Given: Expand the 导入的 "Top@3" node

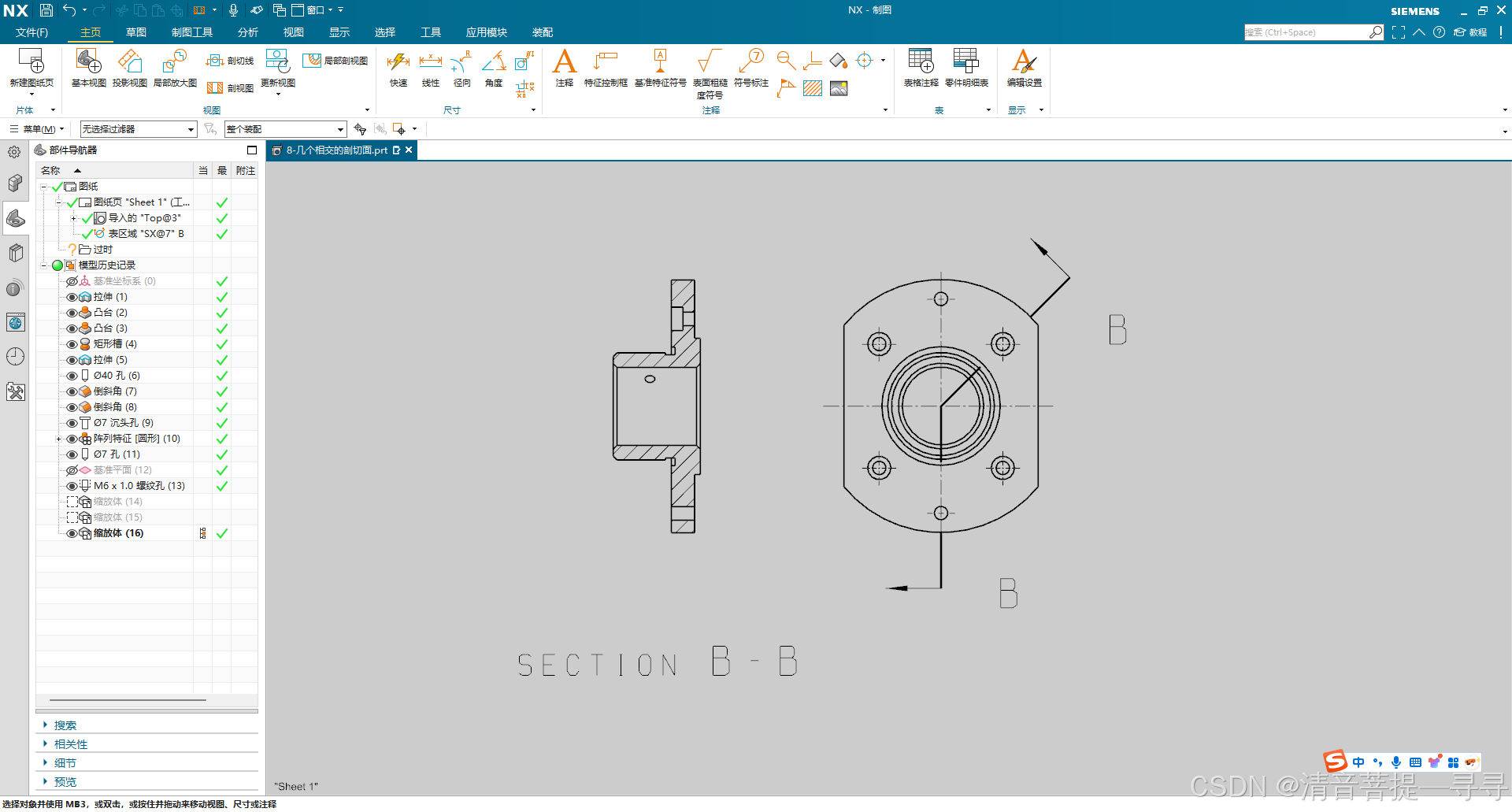Looking at the screenshot, I should (73, 218).
